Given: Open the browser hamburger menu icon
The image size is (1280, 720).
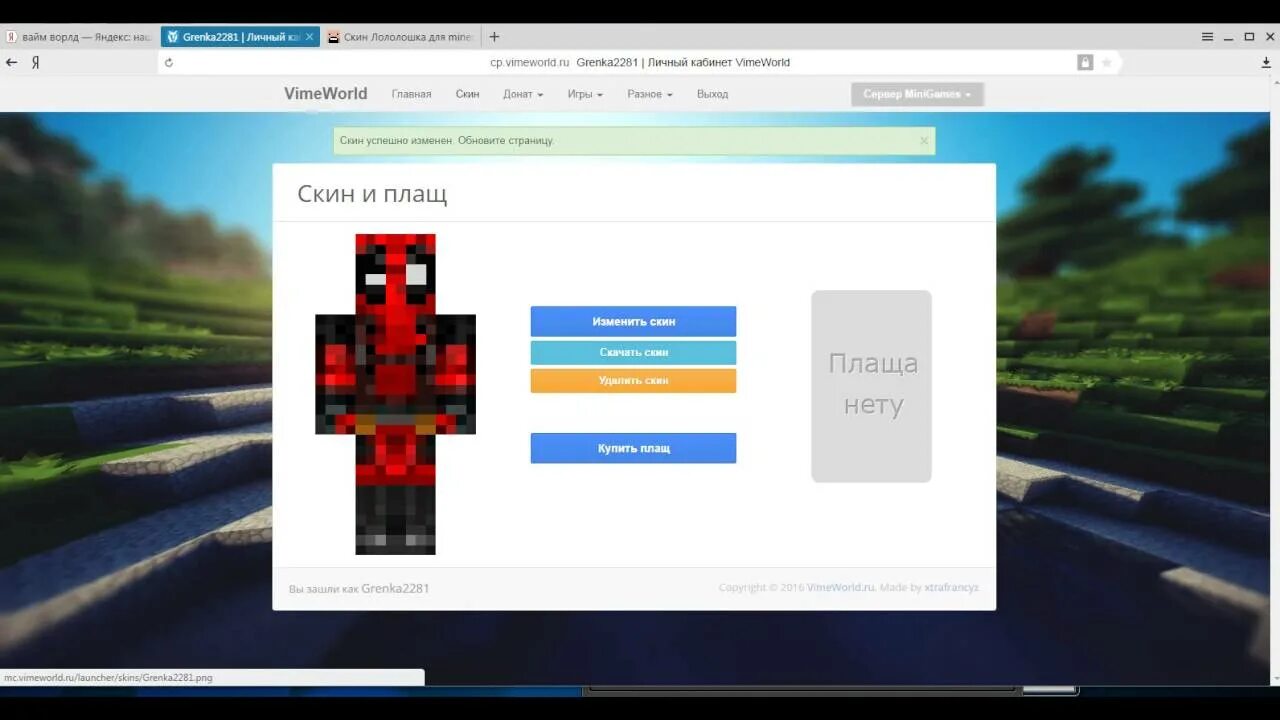Looking at the screenshot, I should pyautogui.click(x=1208, y=37).
